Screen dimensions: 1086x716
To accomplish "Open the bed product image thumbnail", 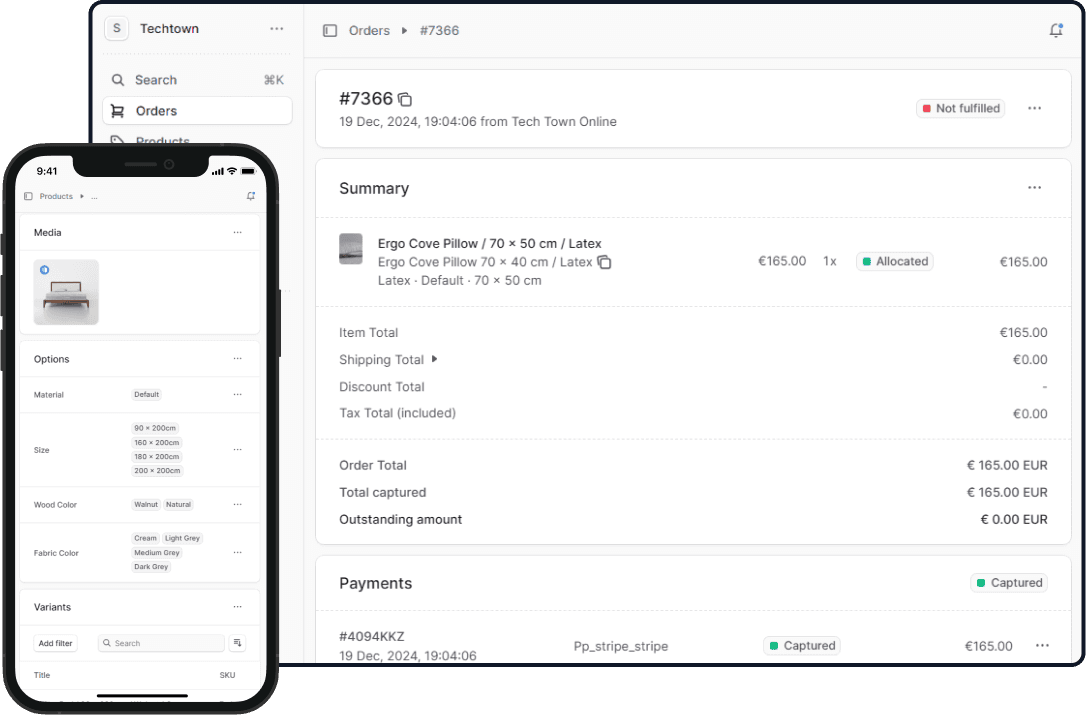I will 66,292.
